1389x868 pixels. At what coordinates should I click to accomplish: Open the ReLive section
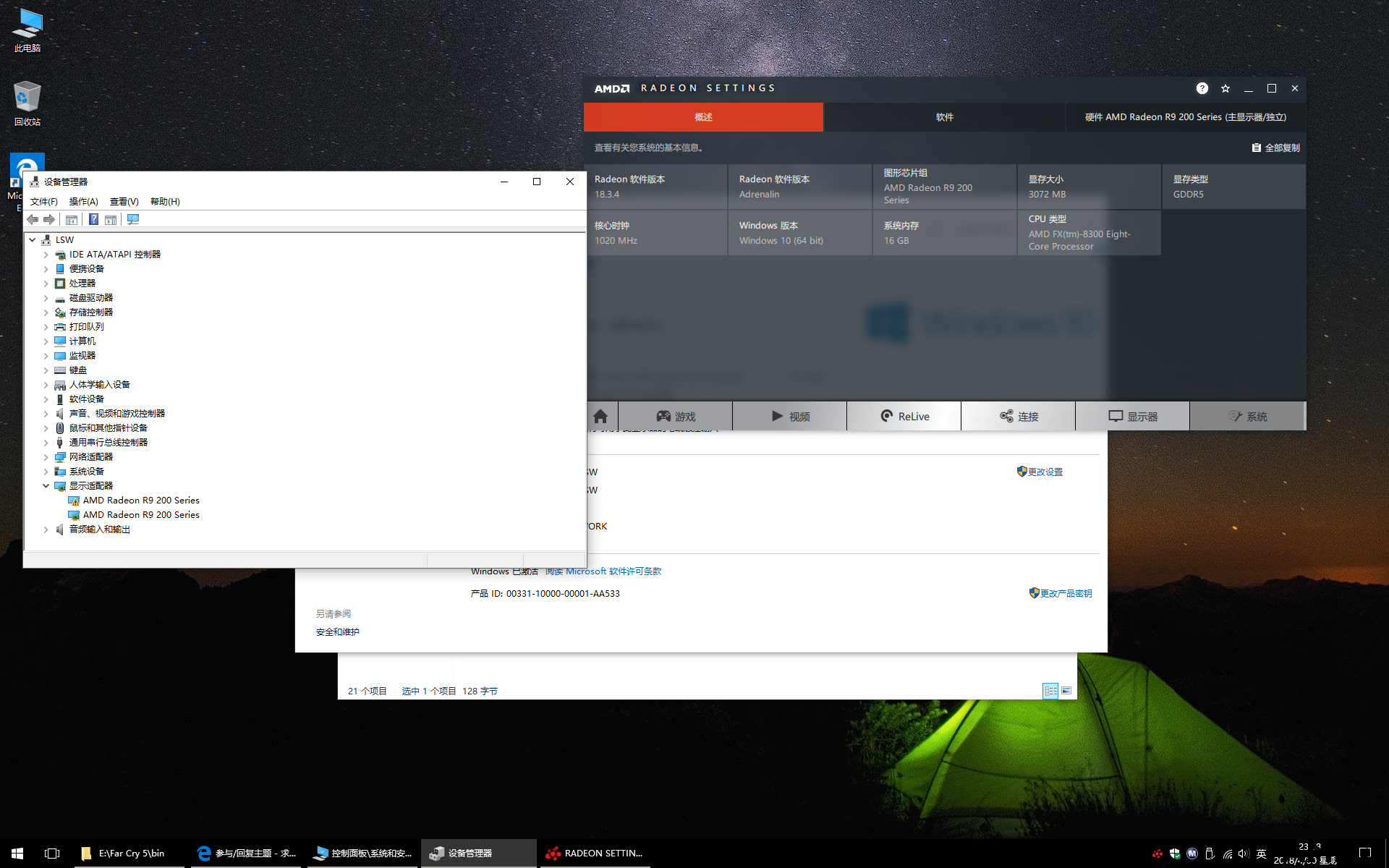click(904, 416)
